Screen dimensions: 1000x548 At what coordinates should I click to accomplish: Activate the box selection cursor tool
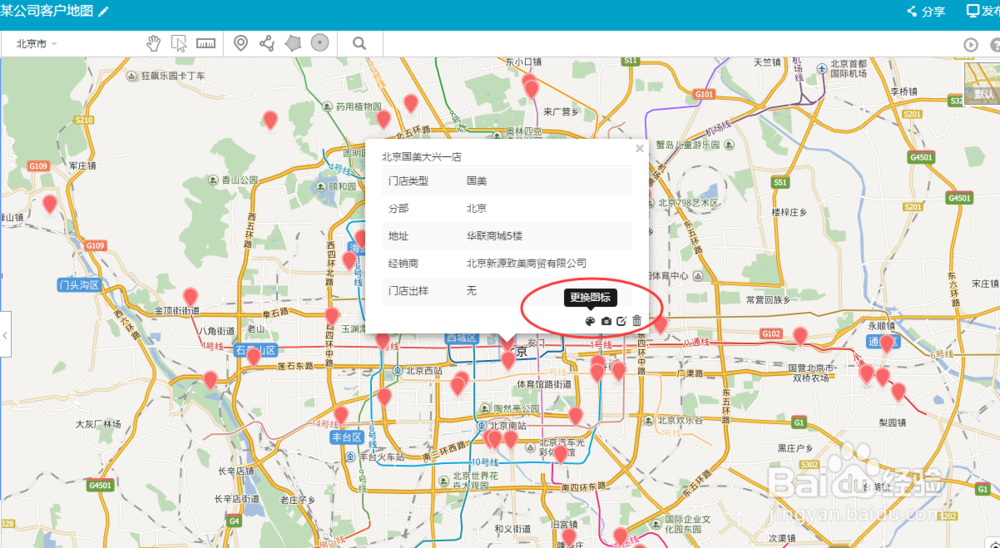pos(179,43)
